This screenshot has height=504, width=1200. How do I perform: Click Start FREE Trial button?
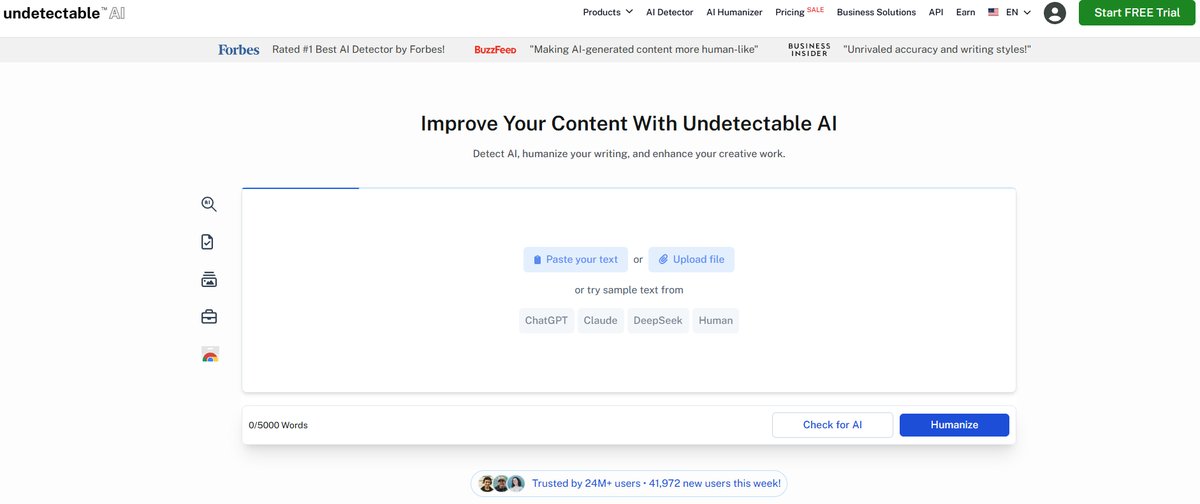pyautogui.click(x=1136, y=13)
